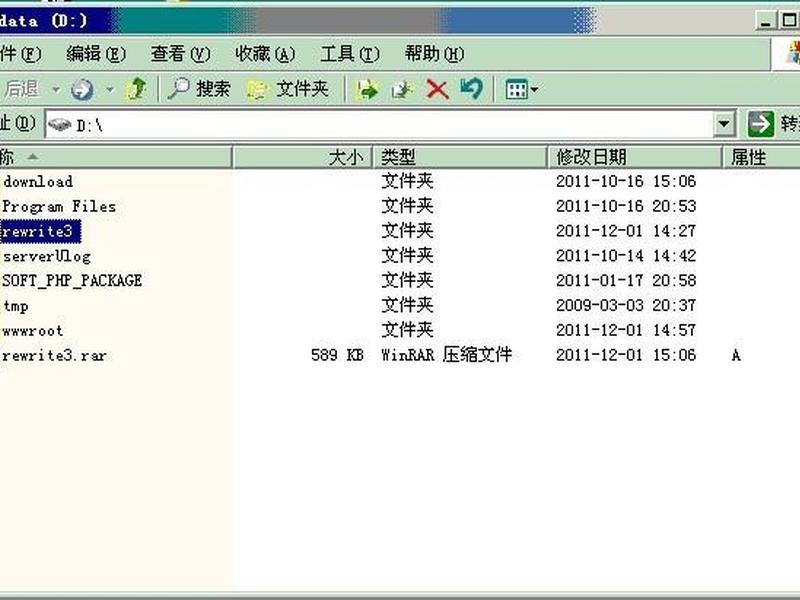The width and height of the screenshot is (800, 600).
Task: Sort by Type (类型) column header
Action: 460,157
